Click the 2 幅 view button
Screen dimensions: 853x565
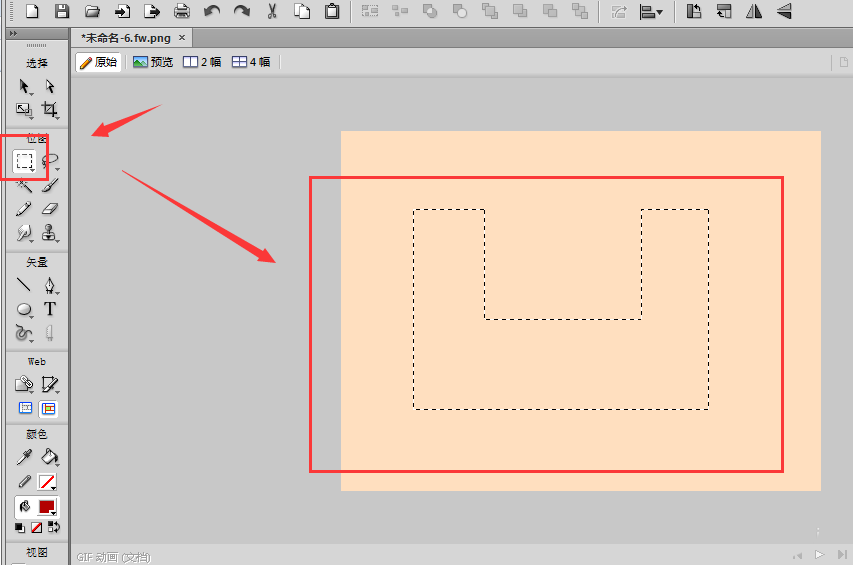203,62
